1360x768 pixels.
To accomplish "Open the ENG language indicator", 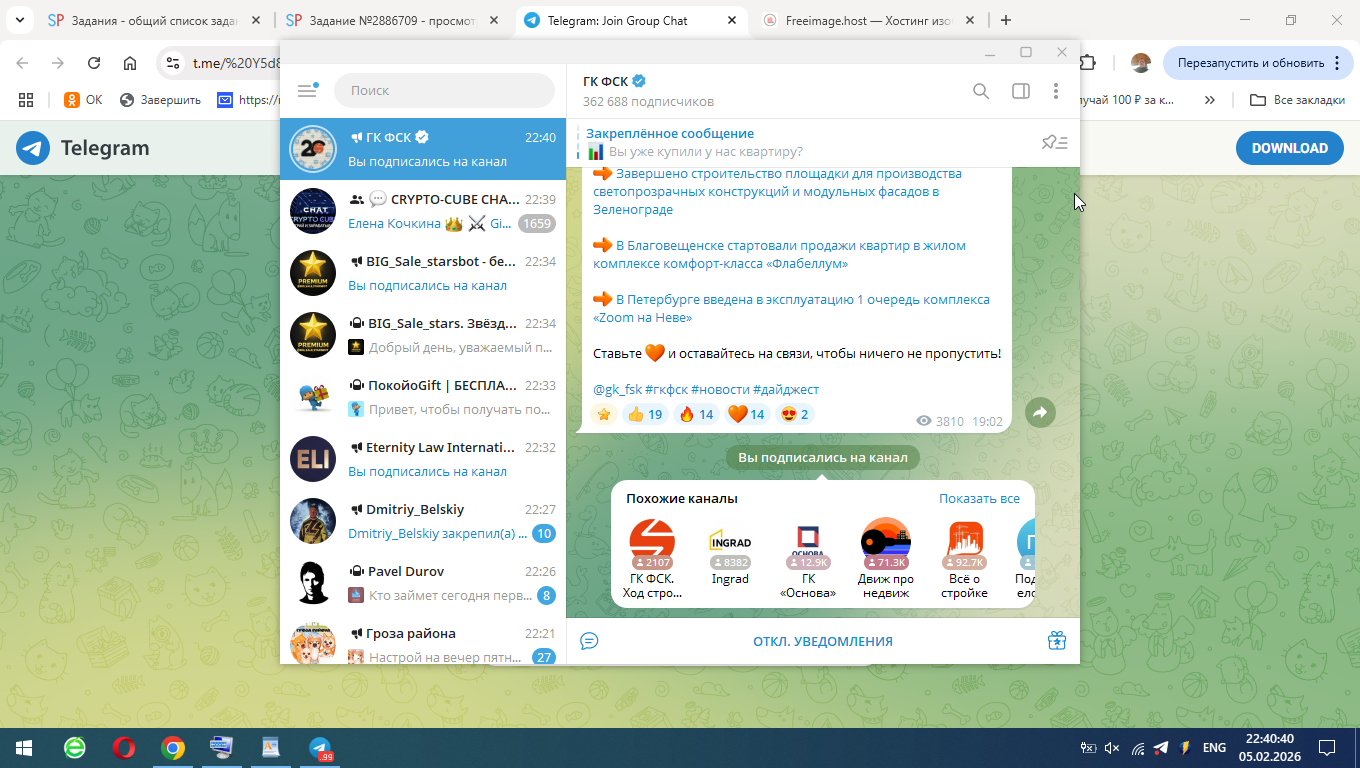I will 1214,748.
